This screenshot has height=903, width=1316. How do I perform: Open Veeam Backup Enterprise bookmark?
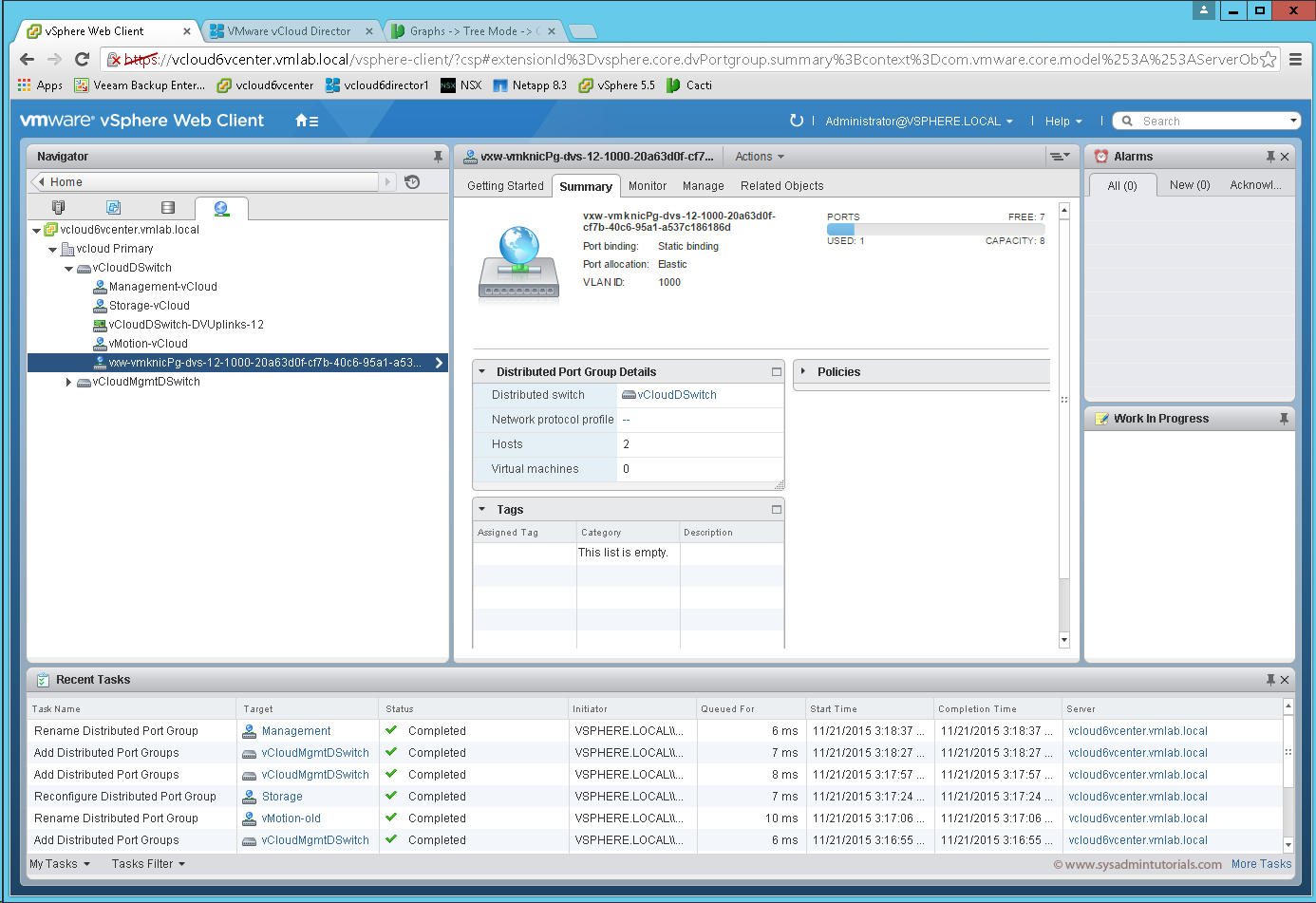140,85
